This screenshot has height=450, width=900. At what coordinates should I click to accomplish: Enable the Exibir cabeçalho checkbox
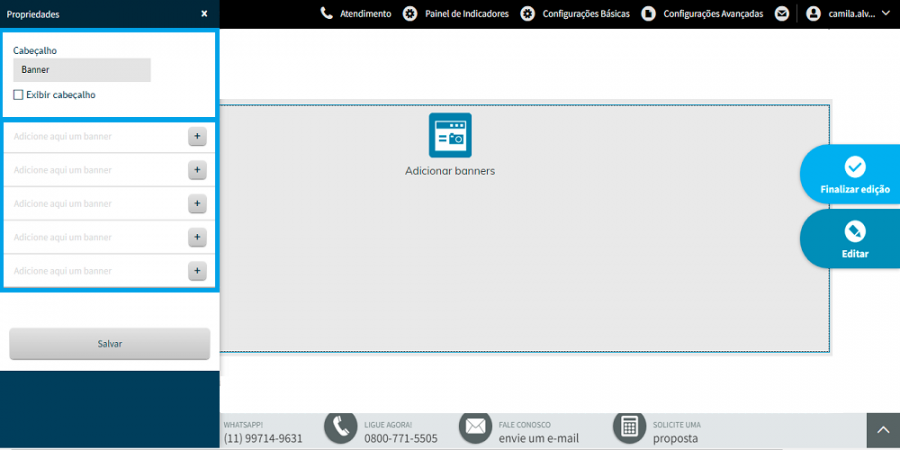coord(18,95)
